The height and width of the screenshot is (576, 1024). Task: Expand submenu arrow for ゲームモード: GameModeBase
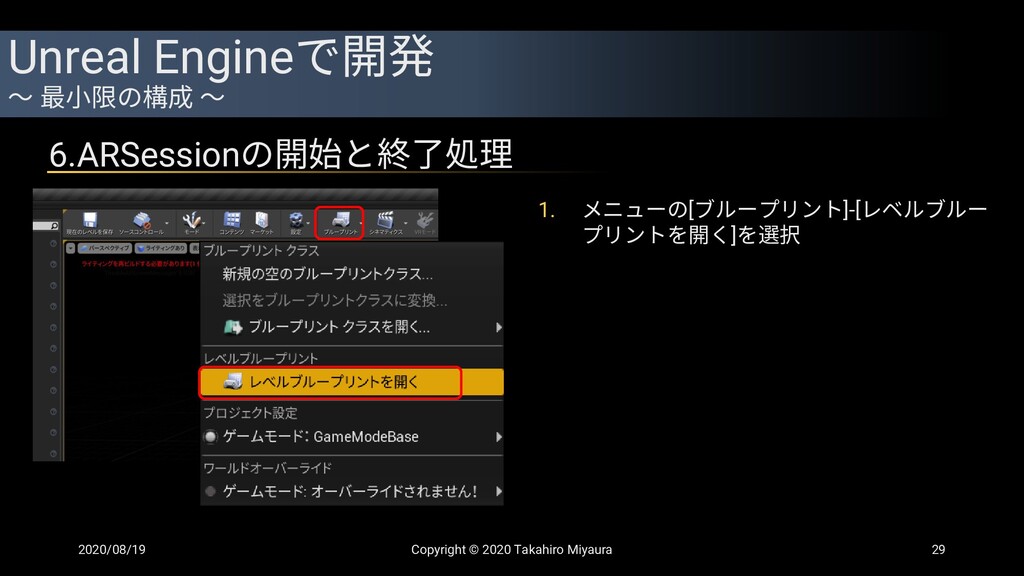tap(498, 437)
